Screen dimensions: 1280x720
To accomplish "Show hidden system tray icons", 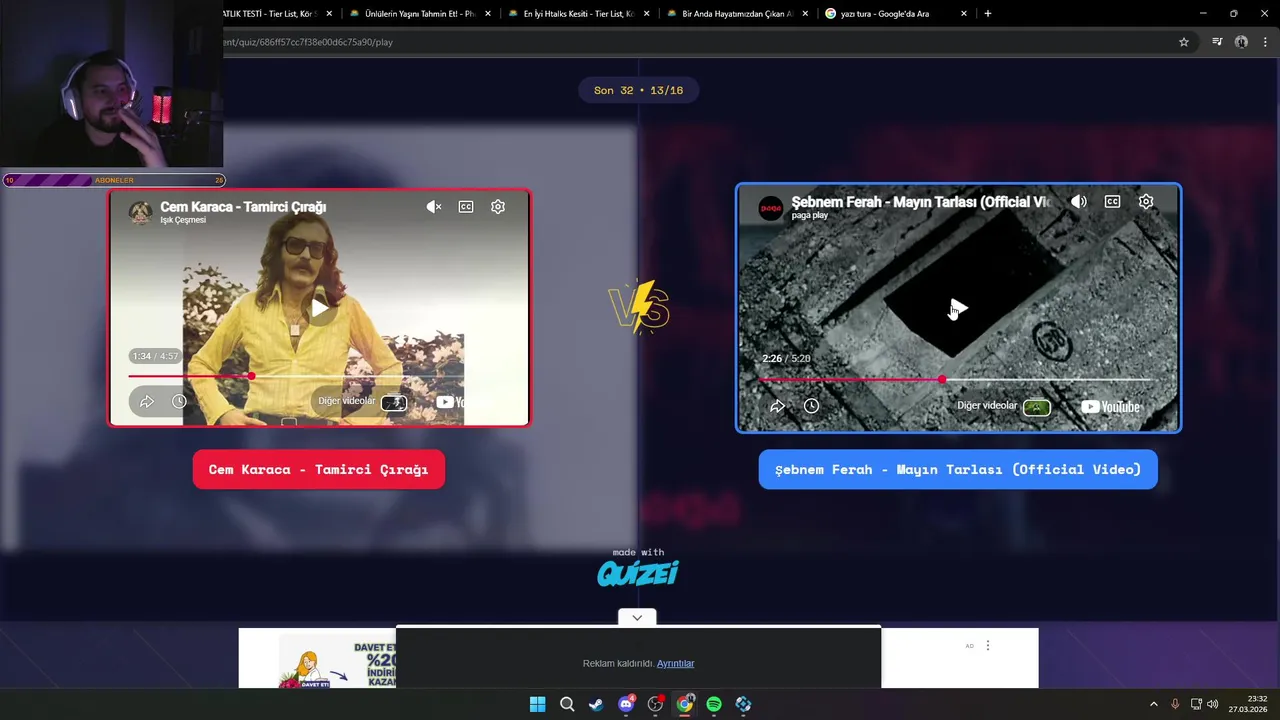I will [1153, 704].
